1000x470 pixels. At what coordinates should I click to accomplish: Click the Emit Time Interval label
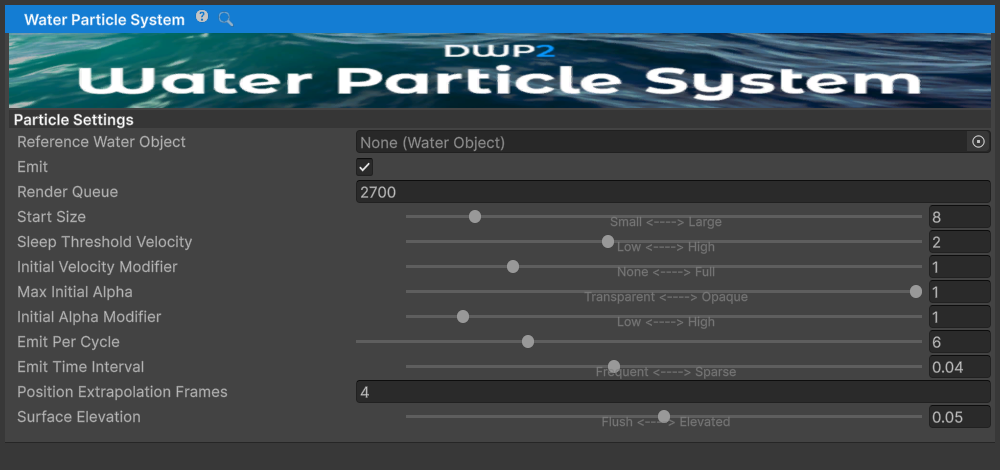80,367
